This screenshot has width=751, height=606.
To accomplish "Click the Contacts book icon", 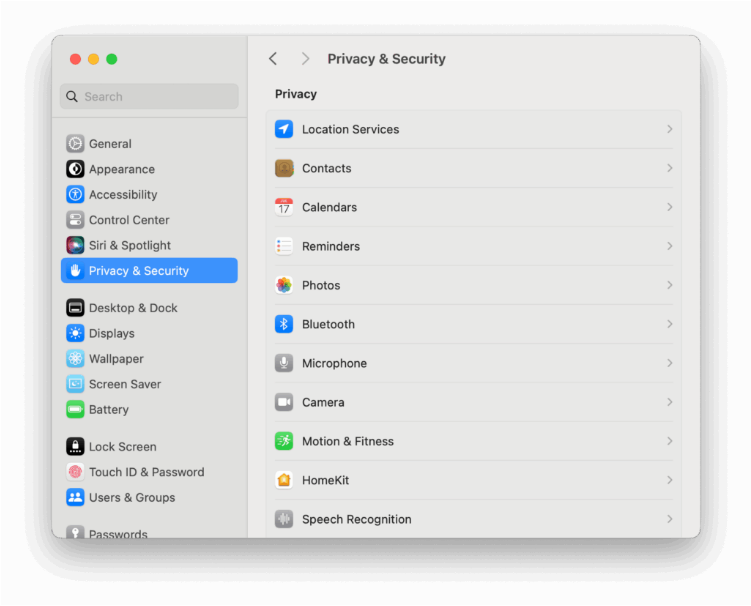I will (x=284, y=168).
